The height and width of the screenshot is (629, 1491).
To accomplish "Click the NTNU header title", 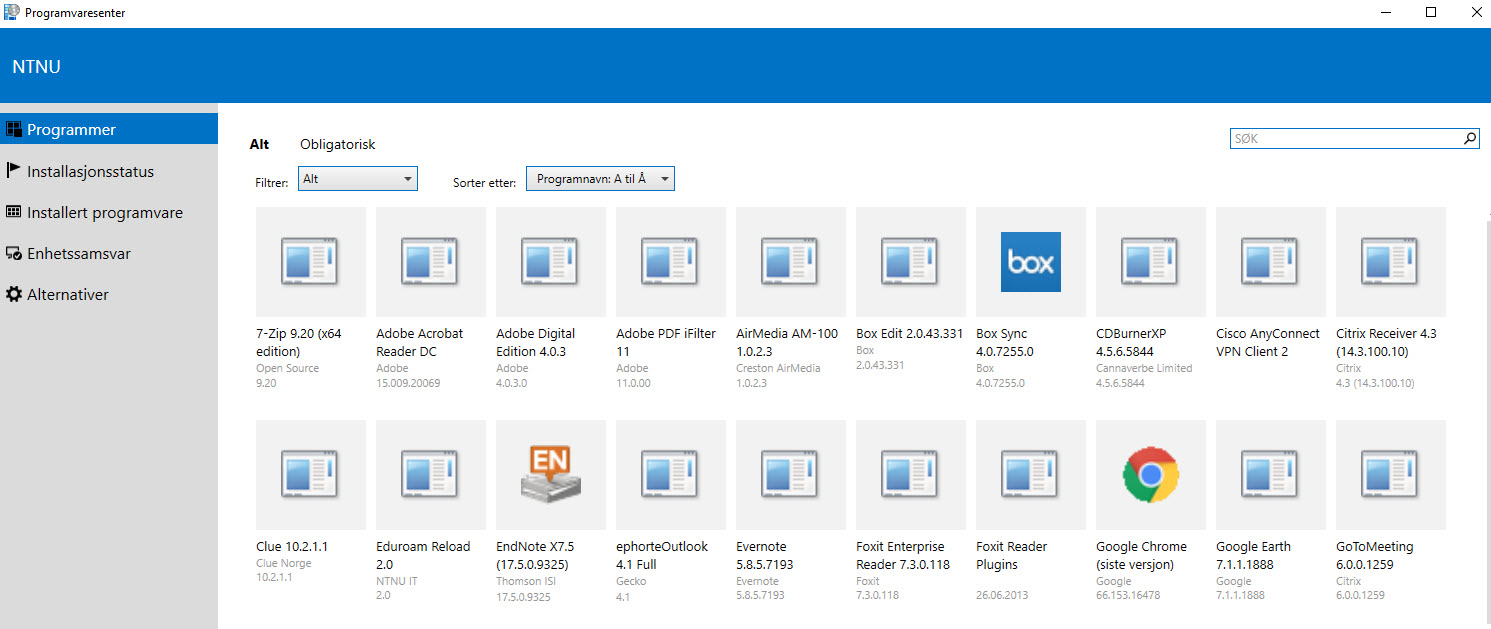I will click(37, 67).
